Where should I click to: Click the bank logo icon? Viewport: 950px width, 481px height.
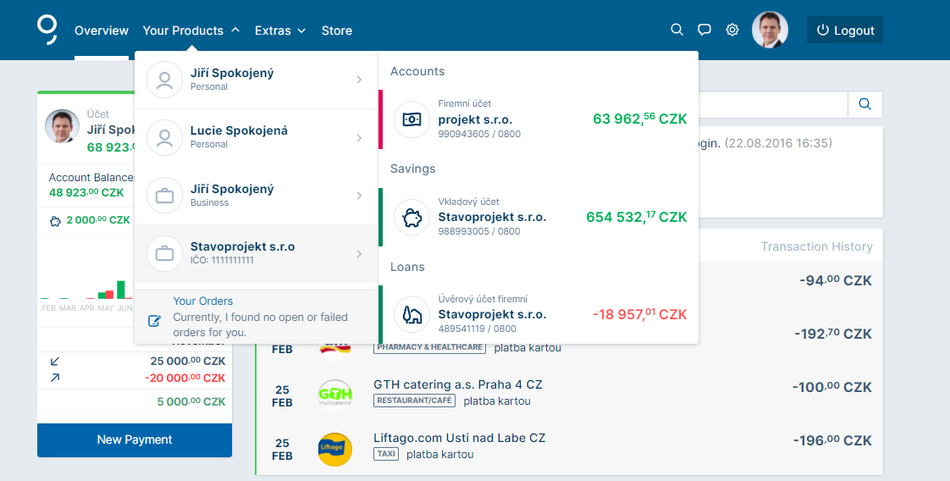[x=47, y=29]
